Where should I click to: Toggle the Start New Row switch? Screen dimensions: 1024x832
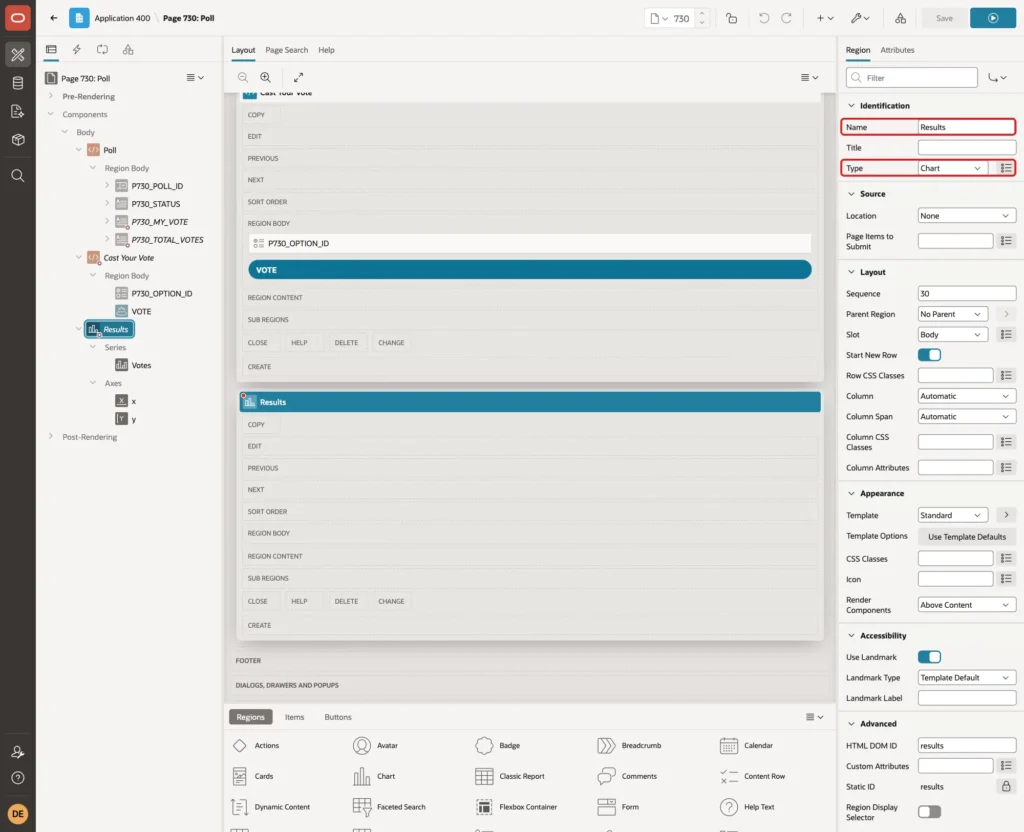[x=929, y=355]
